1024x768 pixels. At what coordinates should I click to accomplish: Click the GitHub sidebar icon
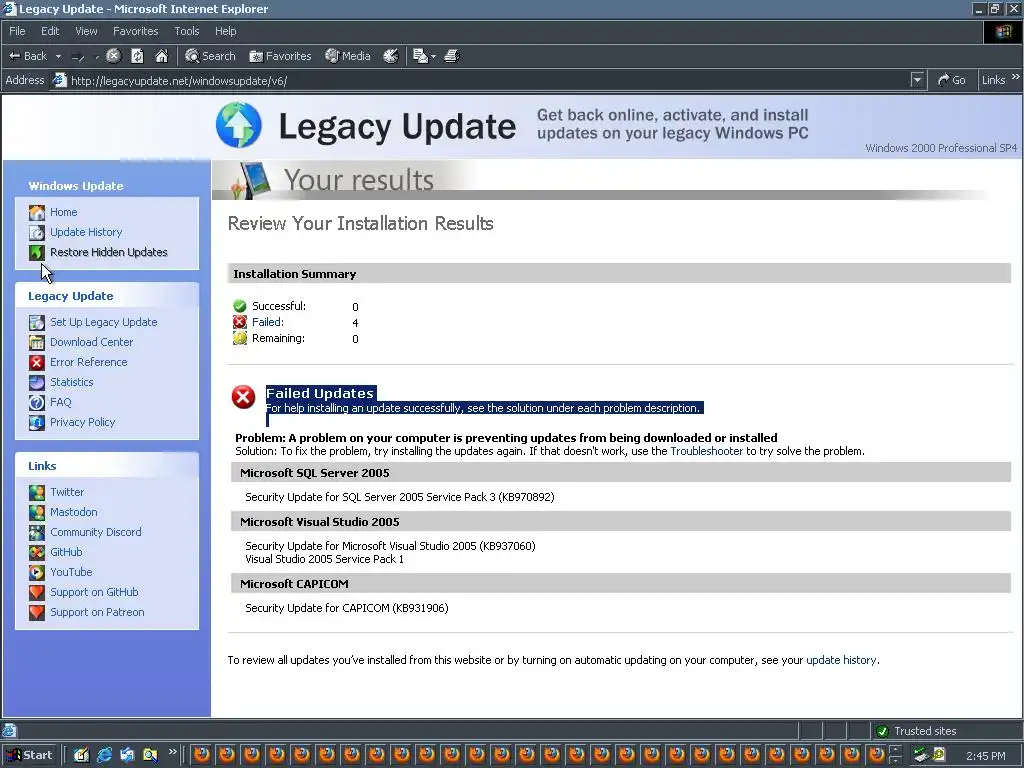(37, 552)
